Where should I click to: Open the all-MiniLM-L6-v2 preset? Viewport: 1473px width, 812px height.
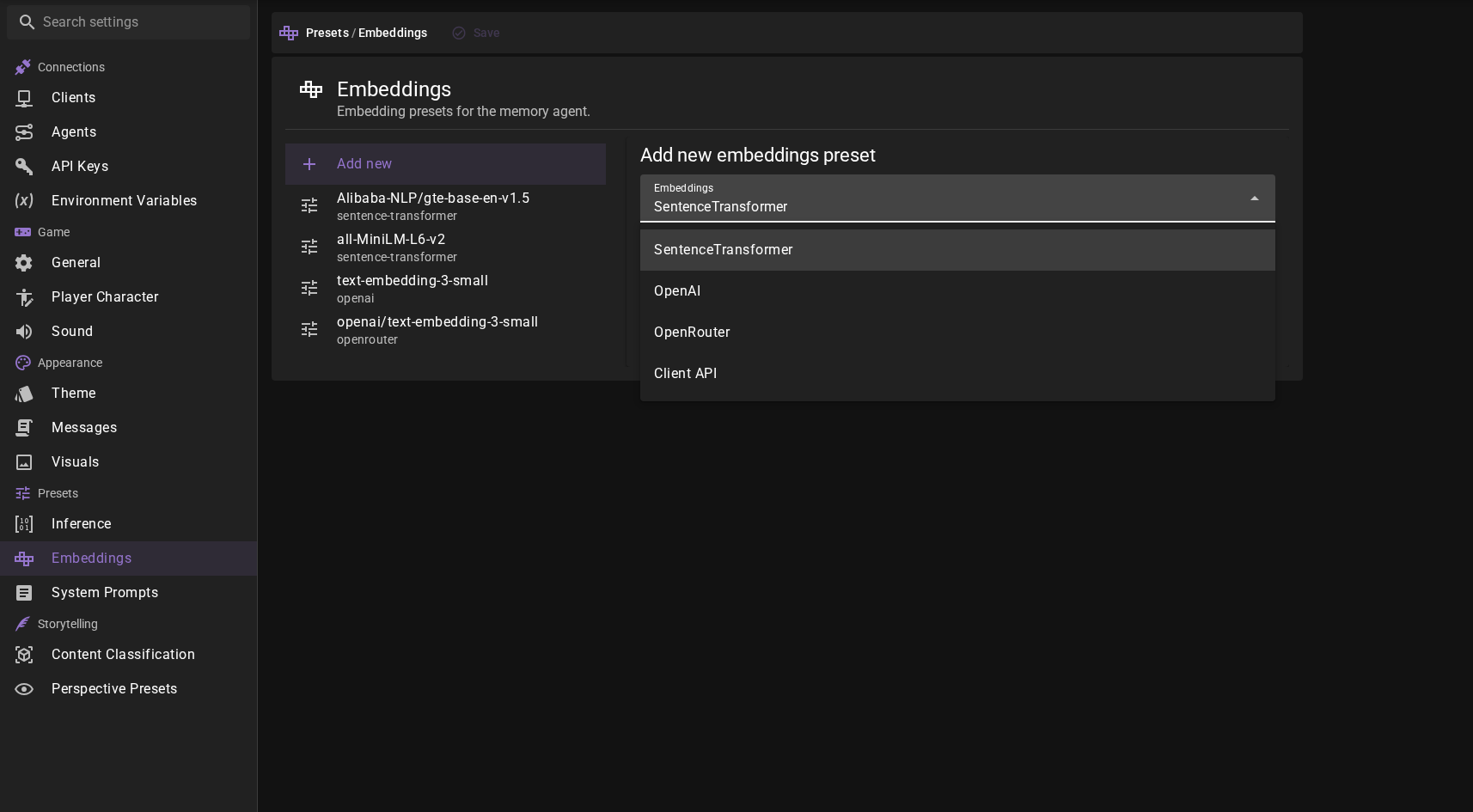tap(445, 247)
